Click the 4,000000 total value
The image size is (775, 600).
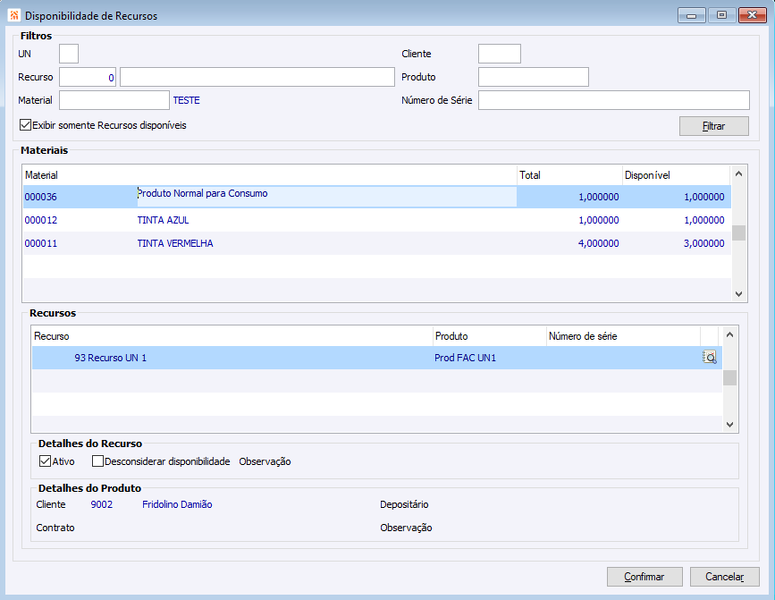[599, 243]
